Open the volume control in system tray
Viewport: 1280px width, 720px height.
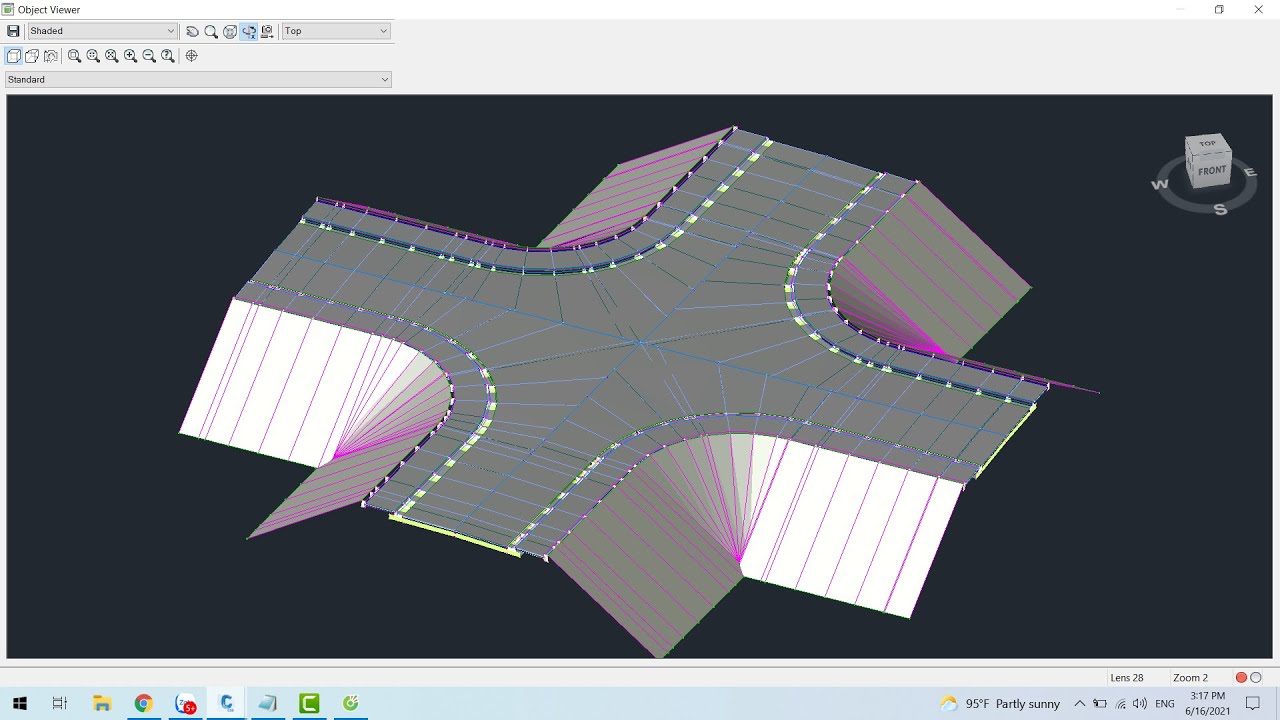click(x=1139, y=703)
